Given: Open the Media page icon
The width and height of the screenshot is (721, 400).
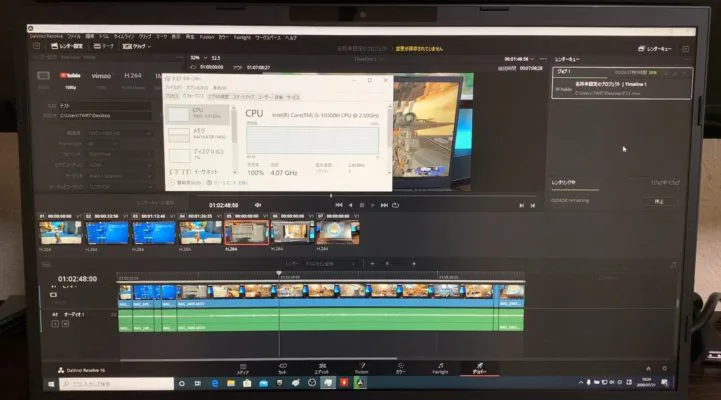Looking at the screenshot, I should click(243, 369).
